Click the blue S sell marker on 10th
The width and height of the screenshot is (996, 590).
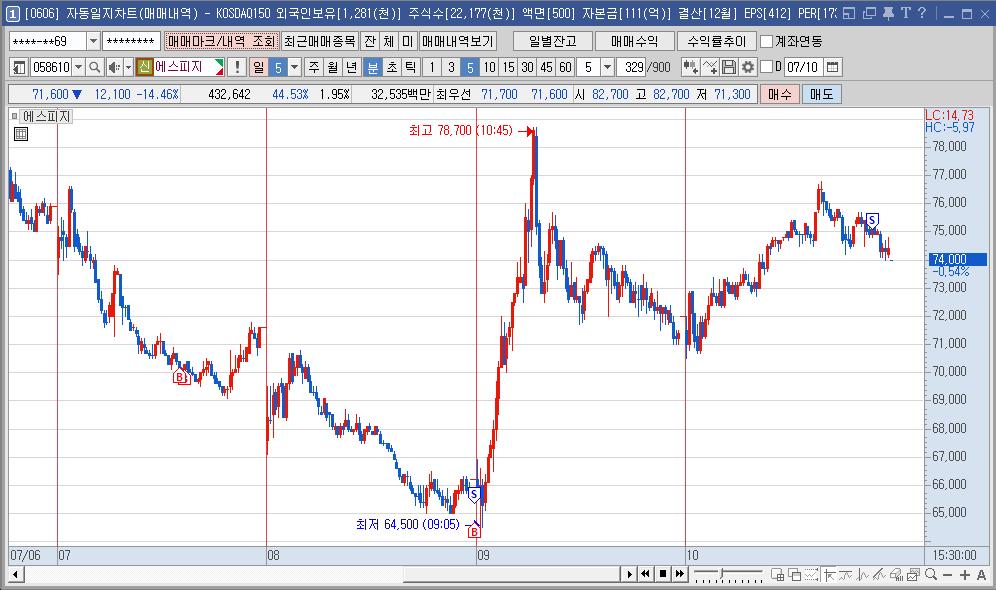click(872, 221)
